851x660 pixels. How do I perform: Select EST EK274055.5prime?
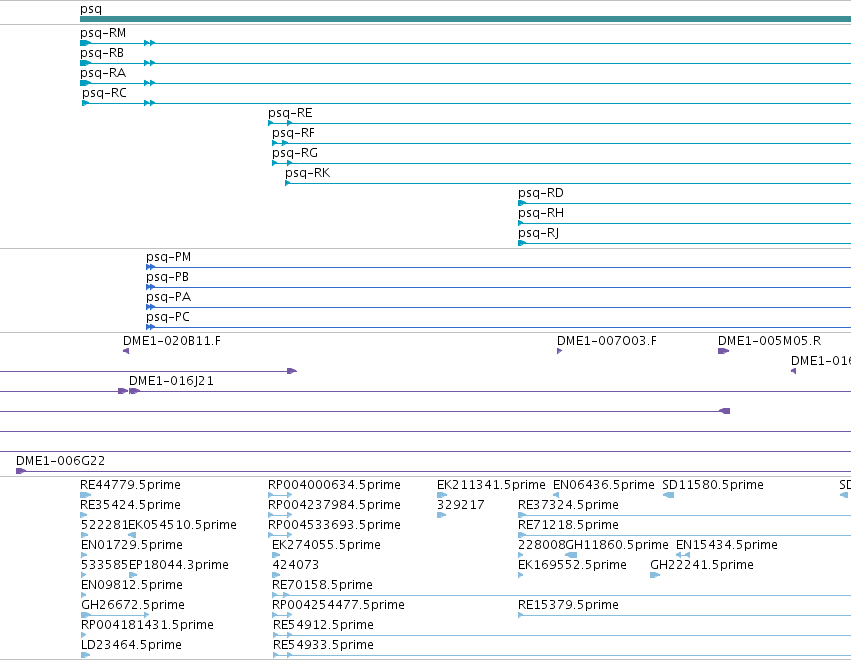[326, 545]
